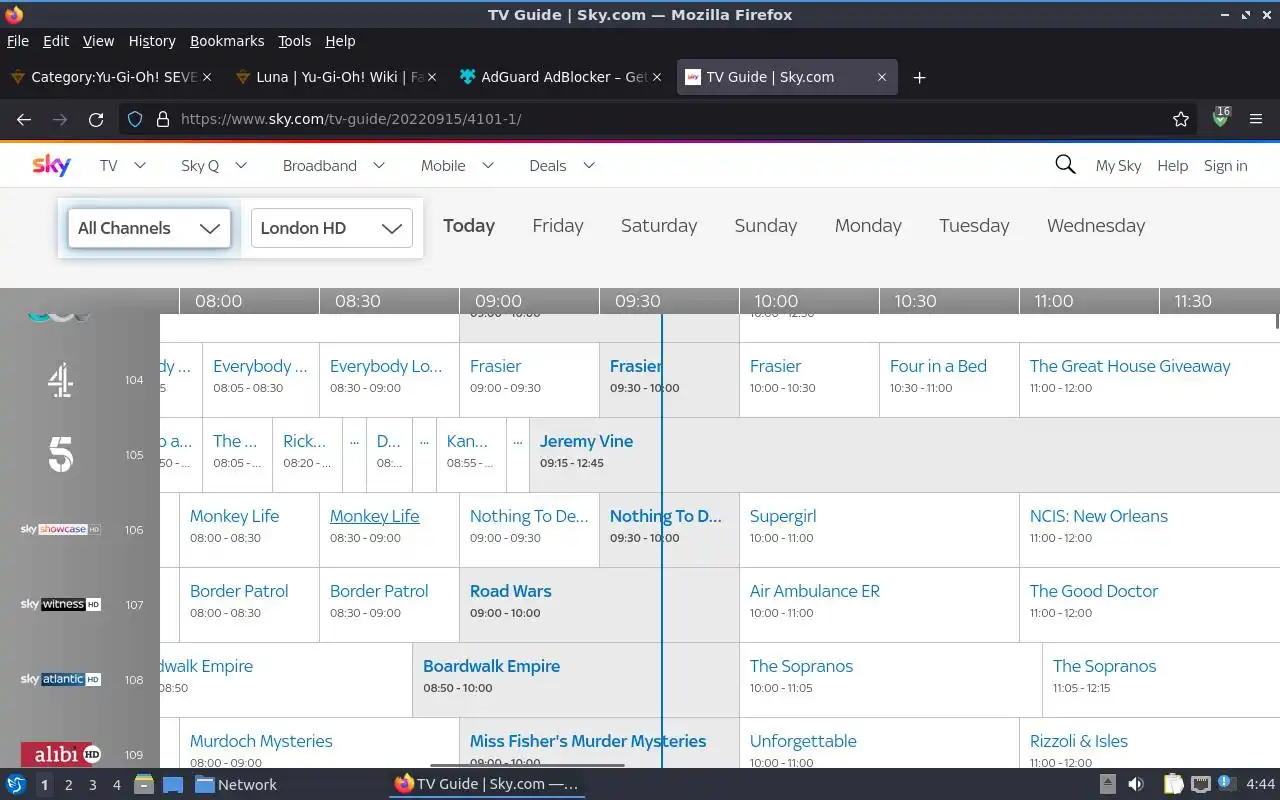
Task: Select Wednesday in the day selector
Action: click(x=1096, y=226)
